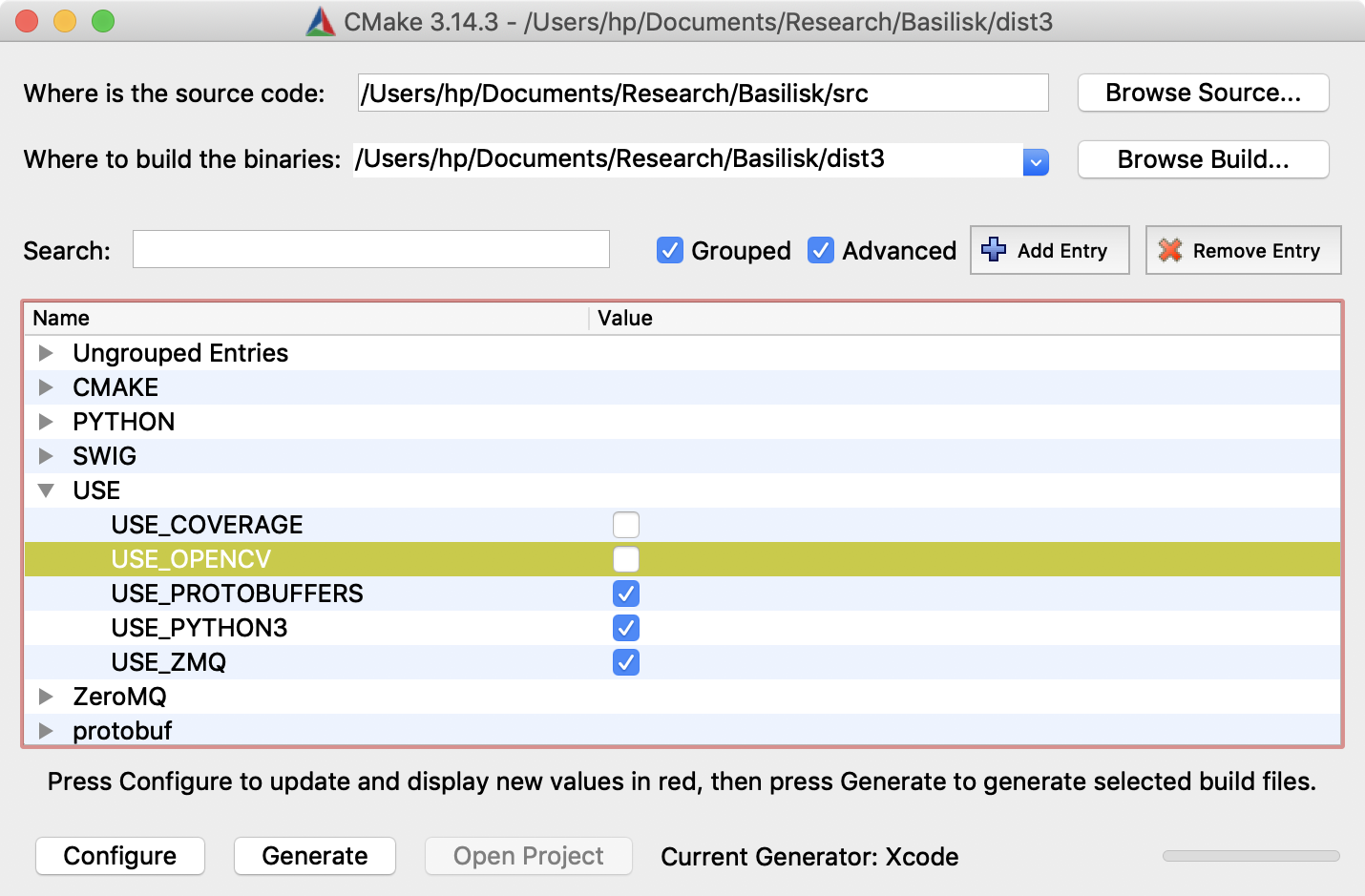Viewport: 1365px width, 896px height.
Task: Open the build directory dropdown arrow
Action: (1036, 162)
